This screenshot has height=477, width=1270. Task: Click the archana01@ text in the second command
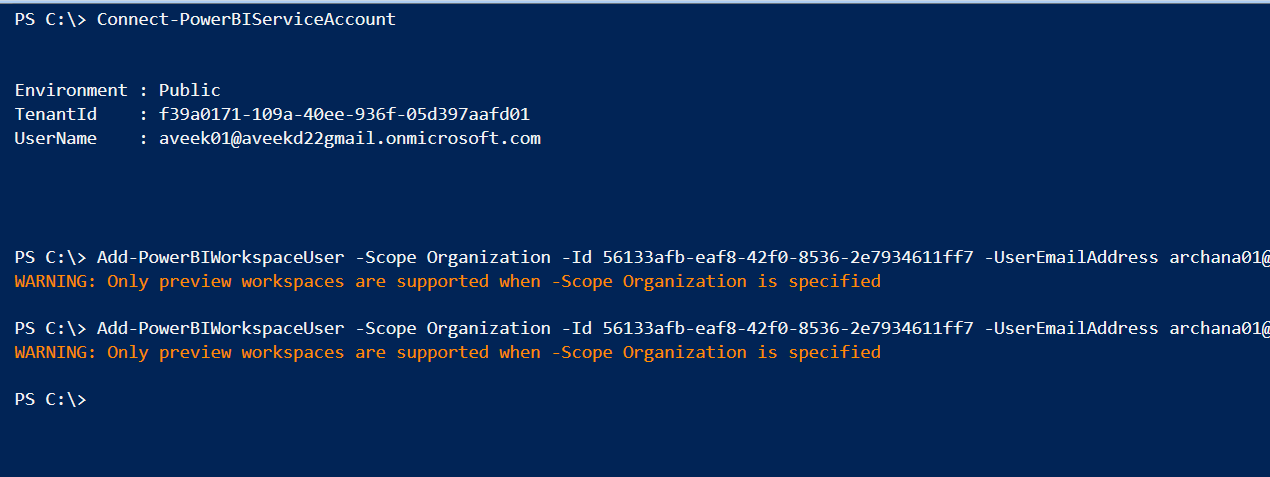[x=1219, y=328]
